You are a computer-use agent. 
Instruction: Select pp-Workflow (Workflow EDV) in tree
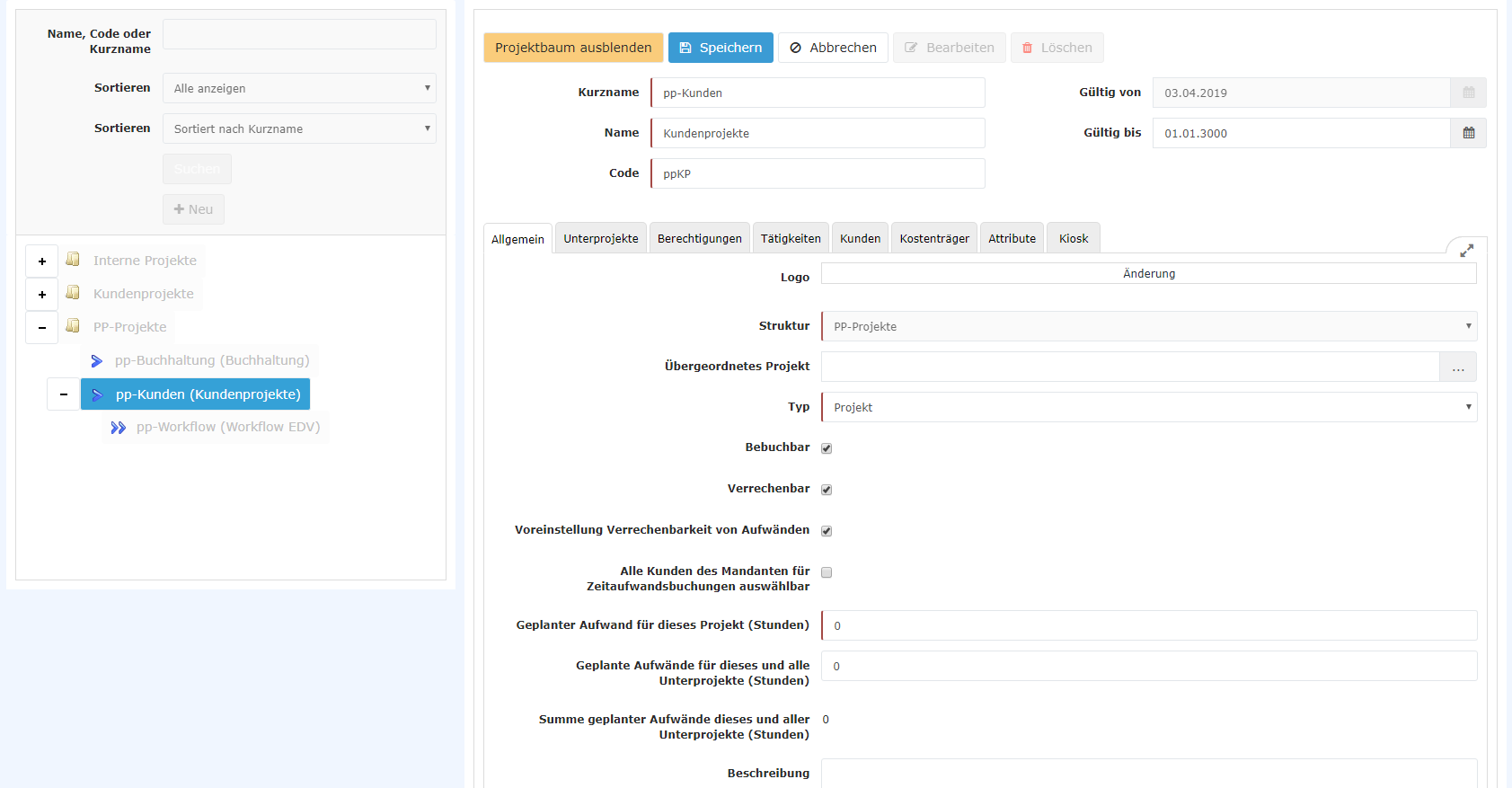point(228,427)
